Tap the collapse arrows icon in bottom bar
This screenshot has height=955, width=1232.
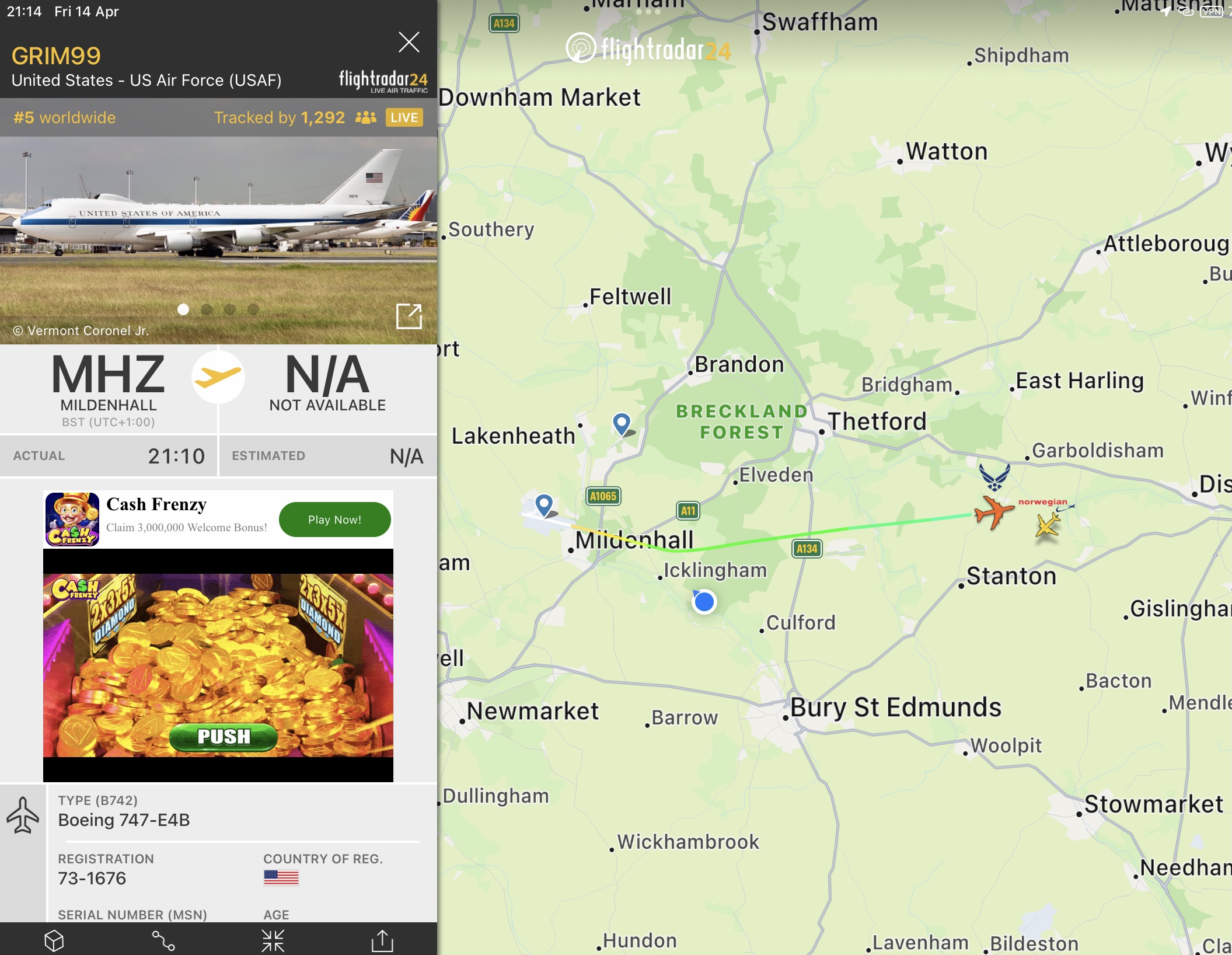tap(273, 940)
